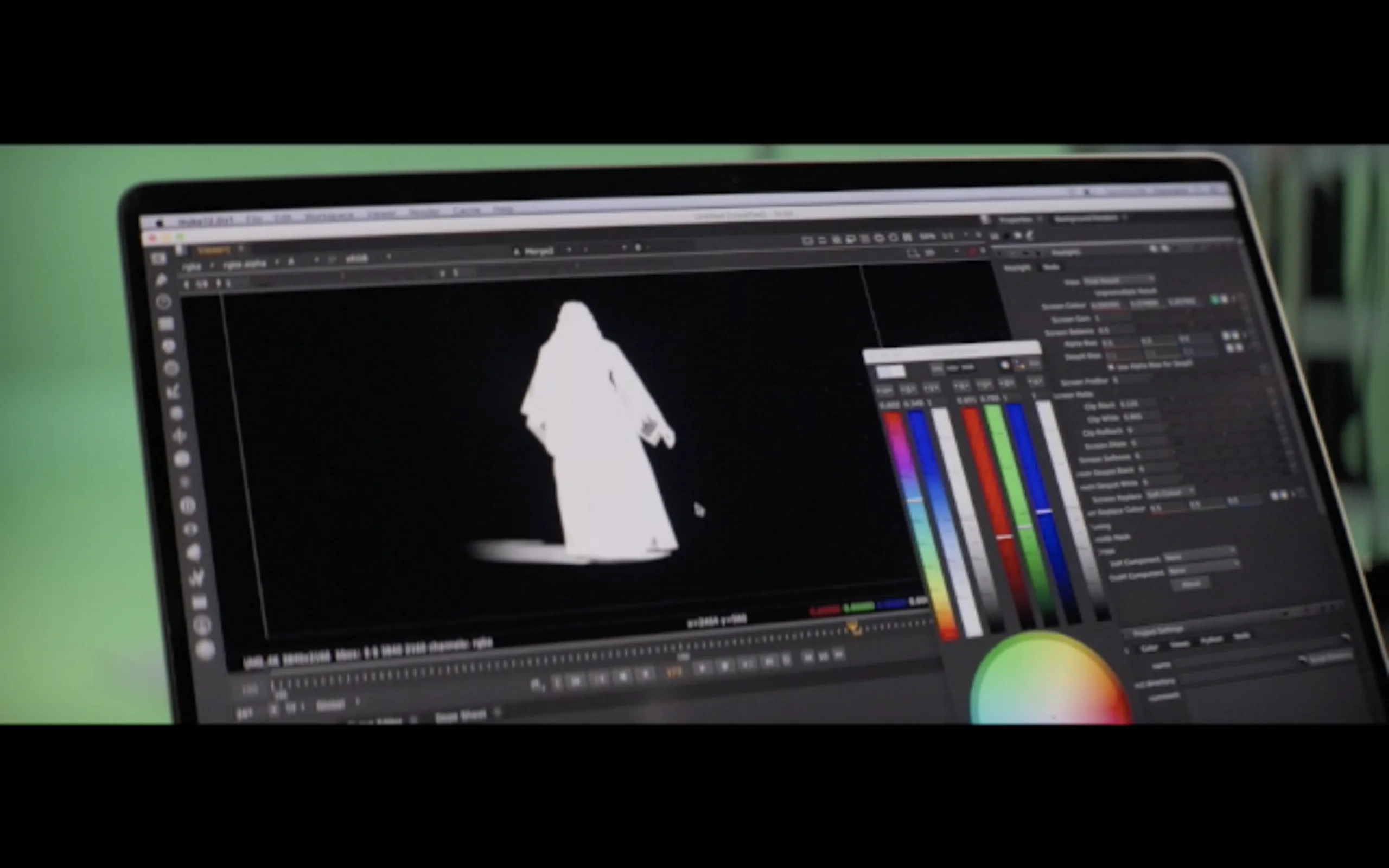Open the File menu
The height and width of the screenshot is (868, 1389).
pyautogui.click(x=254, y=219)
